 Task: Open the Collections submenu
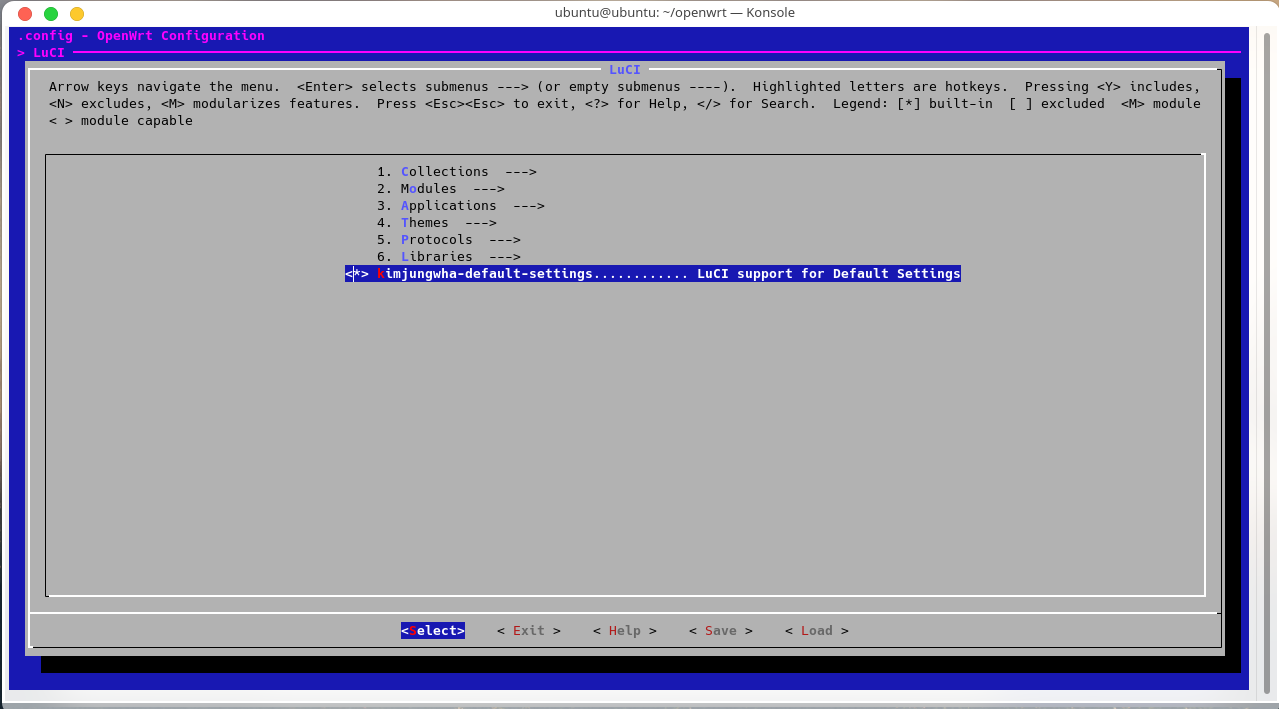click(x=457, y=172)
